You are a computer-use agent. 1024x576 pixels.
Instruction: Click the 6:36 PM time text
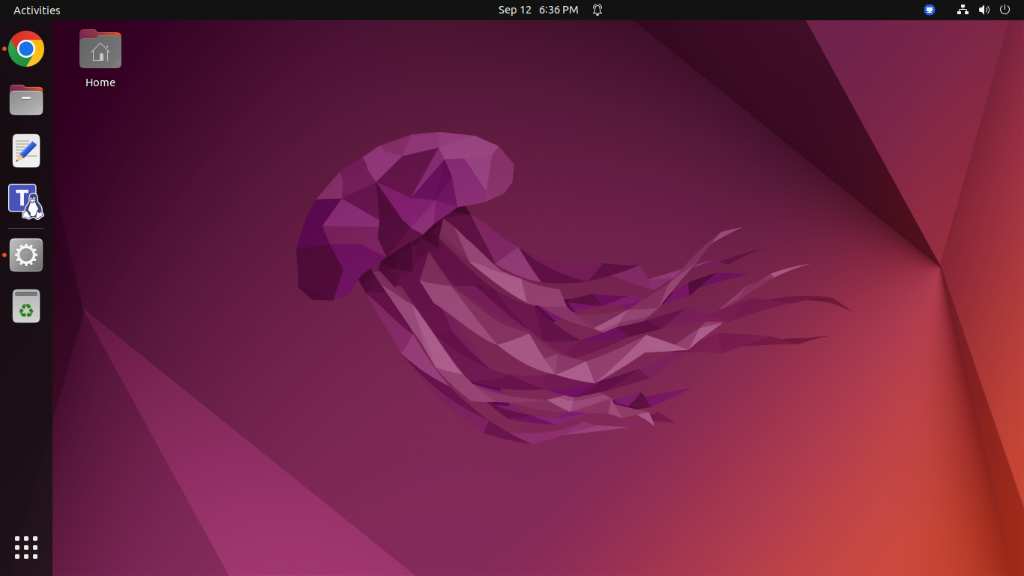coord(558,10)
